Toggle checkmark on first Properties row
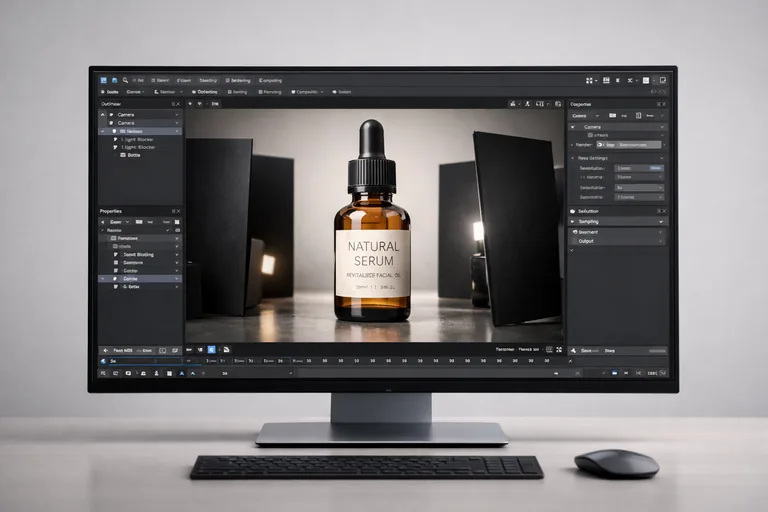This screenshot has width=768, height=512. click(168, 230)
